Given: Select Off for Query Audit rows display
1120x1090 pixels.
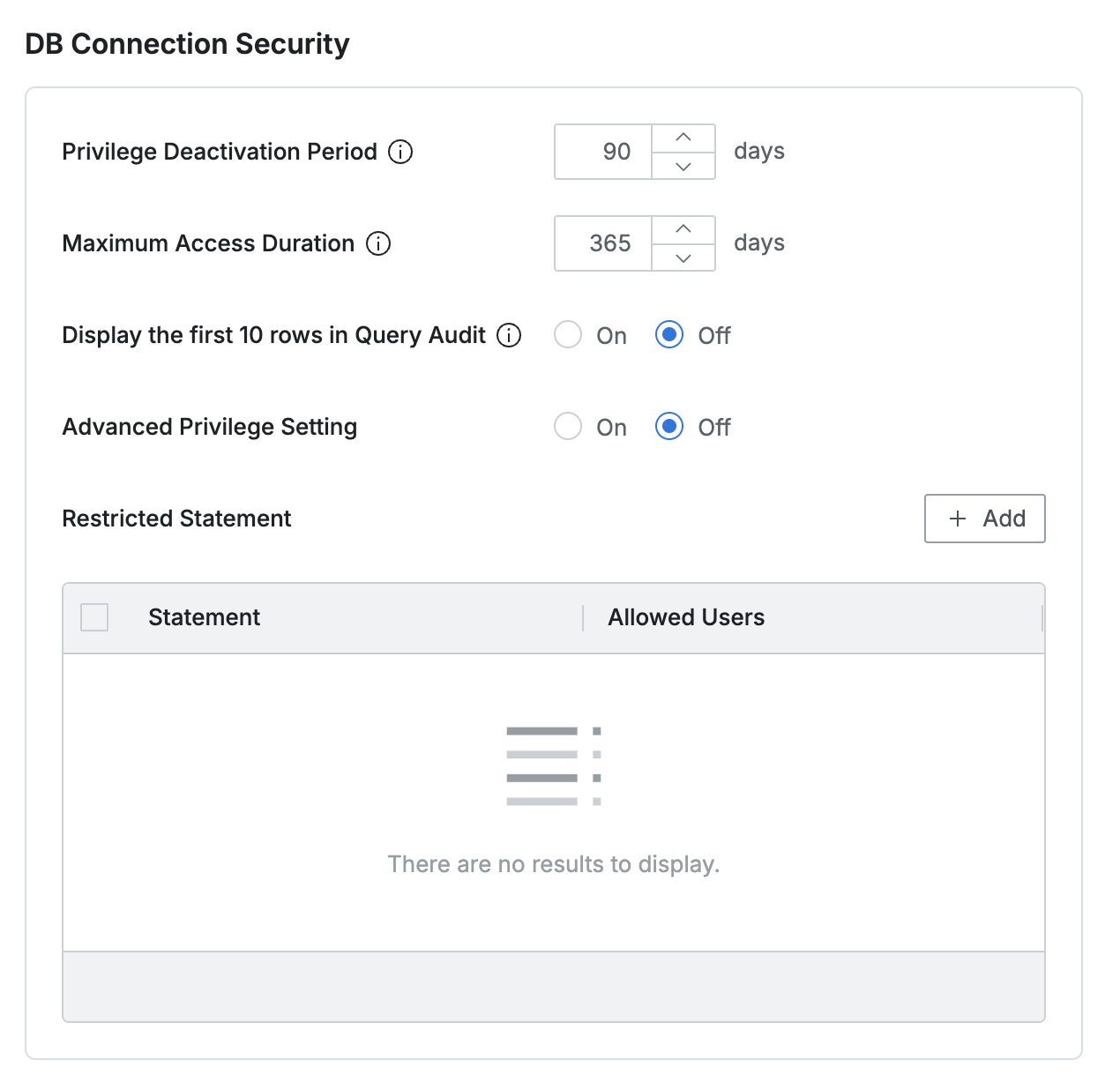Looking at the screenshot, I should (x=669, y=335).
